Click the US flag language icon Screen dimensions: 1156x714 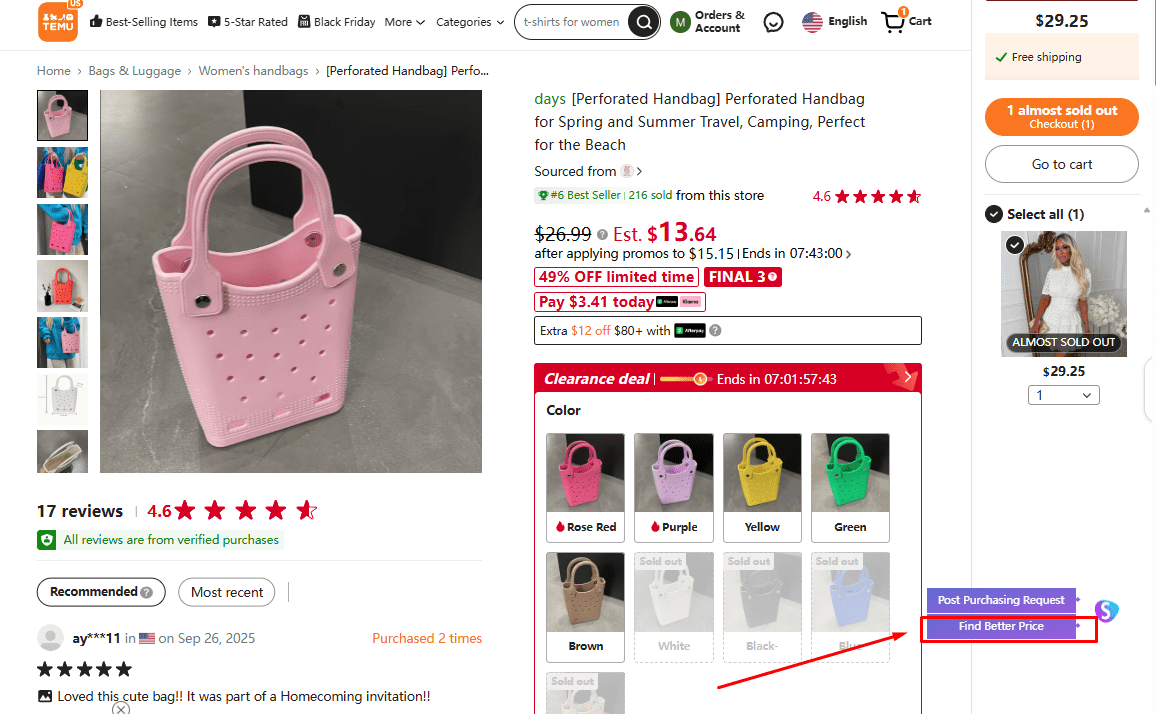(813, 20)
